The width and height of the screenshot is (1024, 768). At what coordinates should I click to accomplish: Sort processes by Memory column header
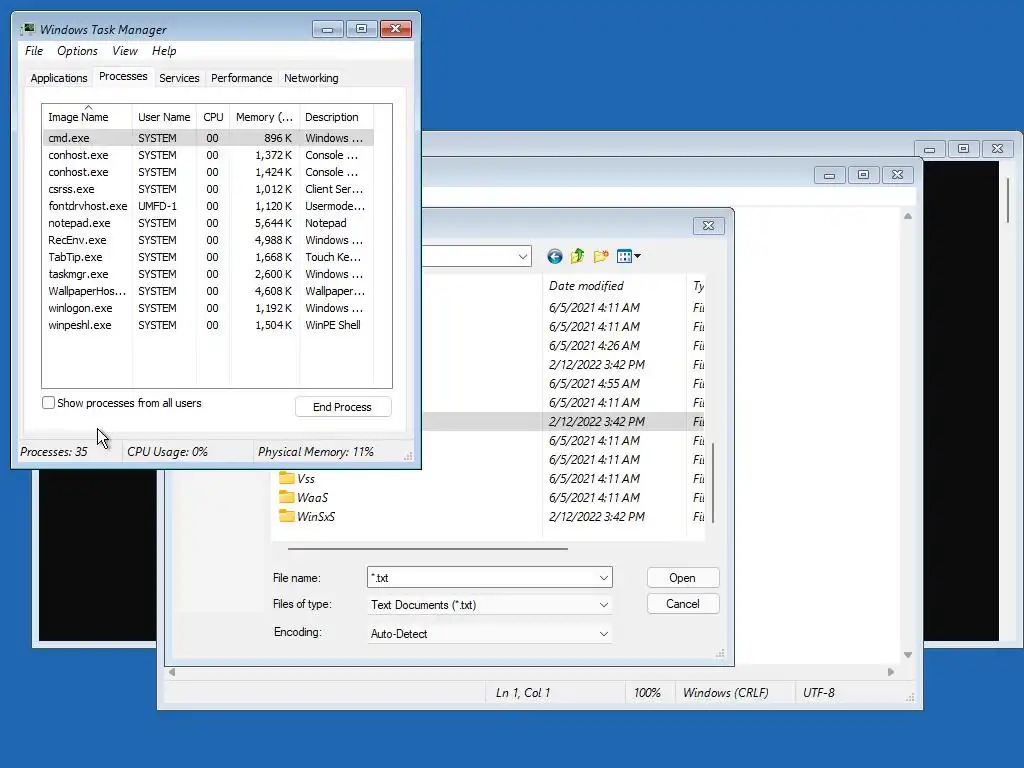(x=264, y=117)
